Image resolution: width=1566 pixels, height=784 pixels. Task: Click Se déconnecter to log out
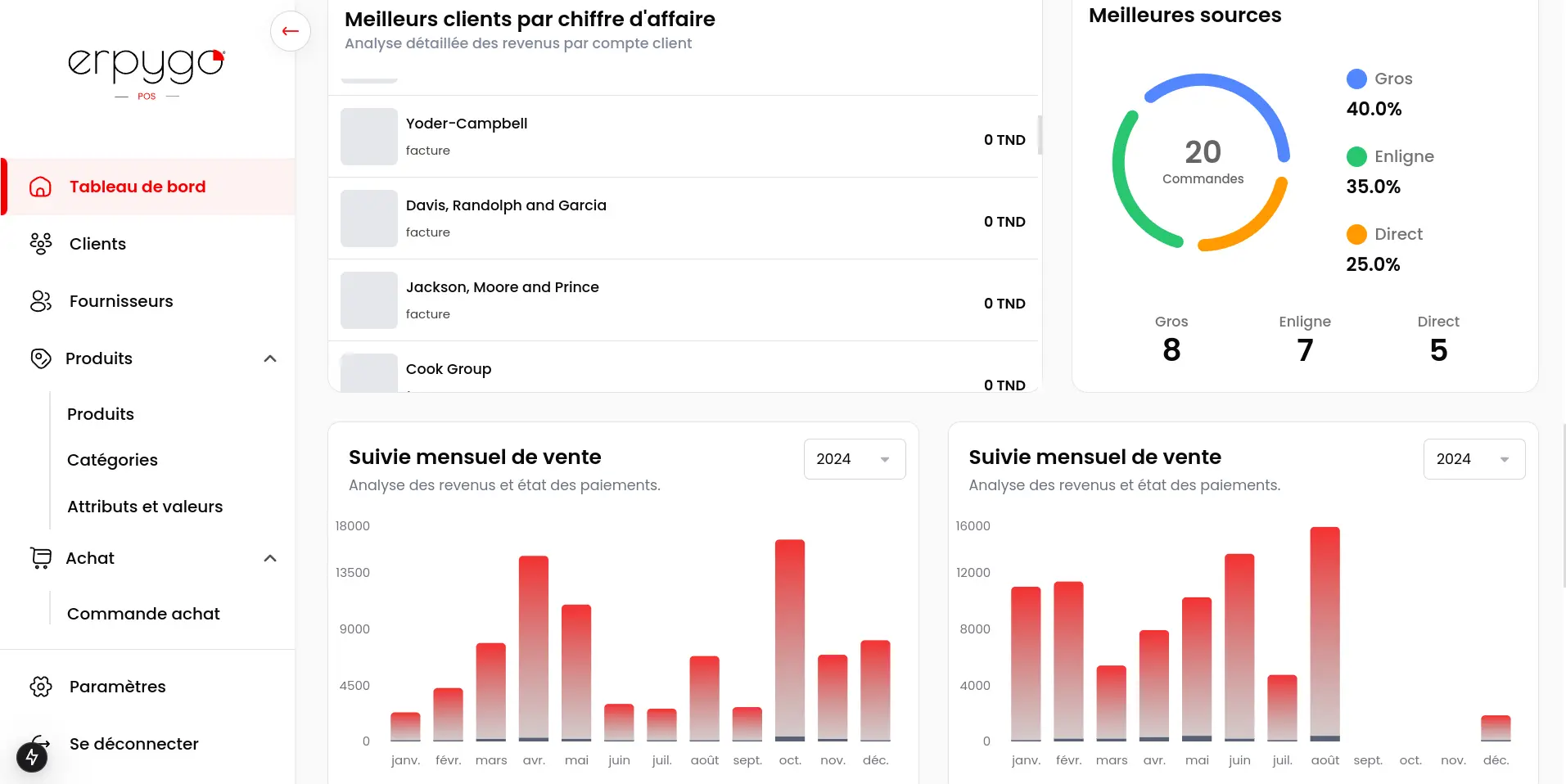pos(133,744)
